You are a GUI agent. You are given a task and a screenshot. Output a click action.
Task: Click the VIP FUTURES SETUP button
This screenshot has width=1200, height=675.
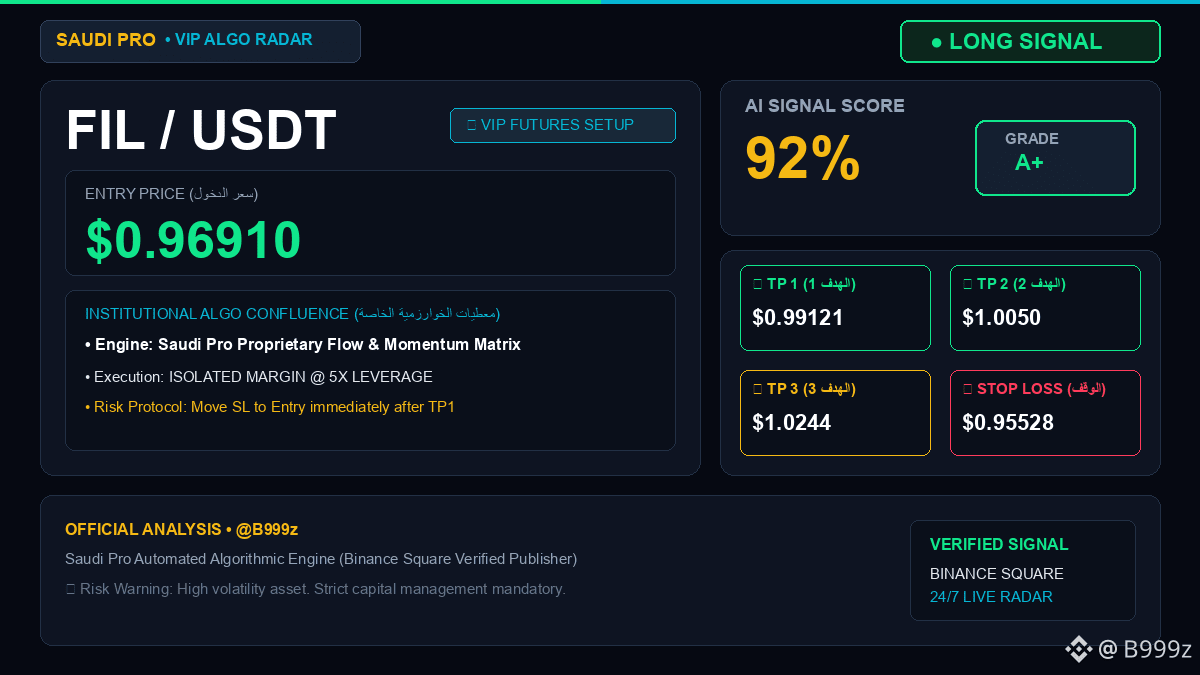tap(563, 125)
